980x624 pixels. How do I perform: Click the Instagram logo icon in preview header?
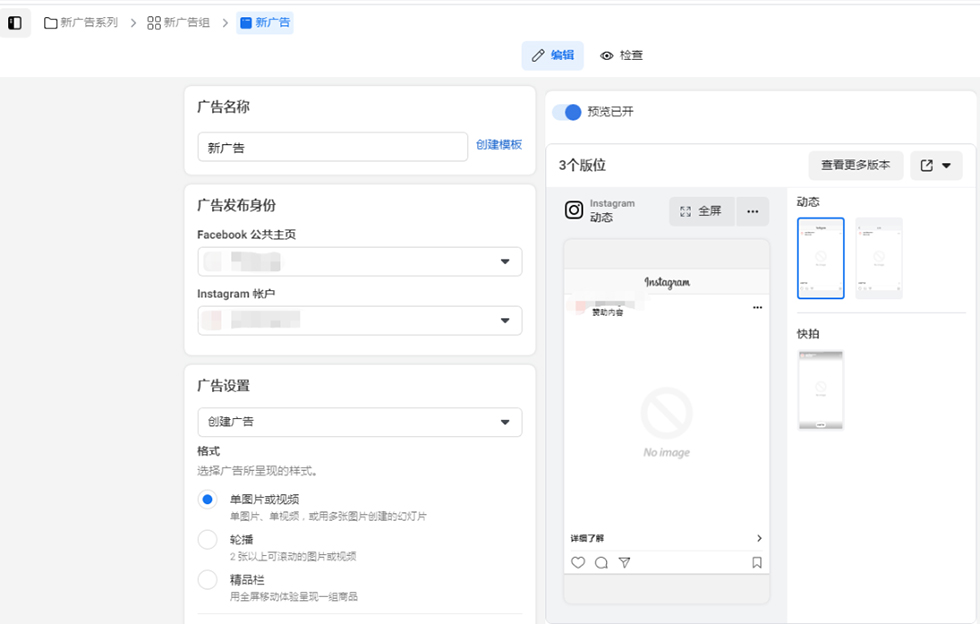(574, 210)
